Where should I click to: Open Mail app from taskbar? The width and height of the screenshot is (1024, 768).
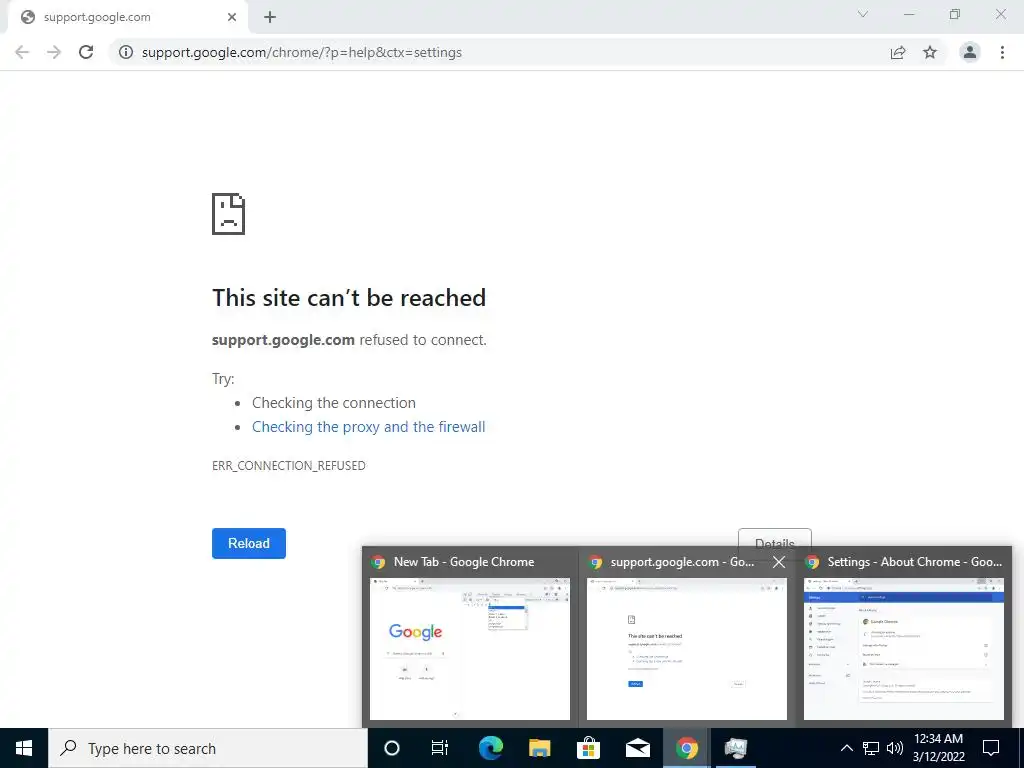(x=637, y=748)
